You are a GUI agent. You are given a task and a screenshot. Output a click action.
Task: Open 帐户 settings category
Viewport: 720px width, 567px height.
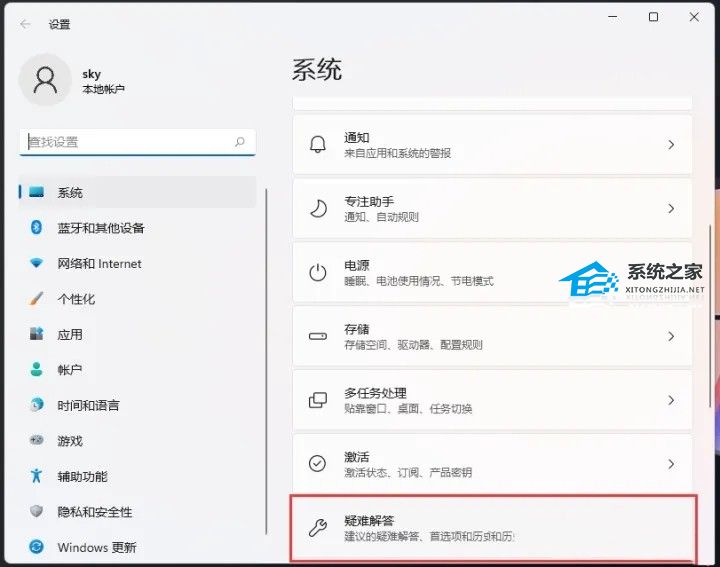point(137,370)
